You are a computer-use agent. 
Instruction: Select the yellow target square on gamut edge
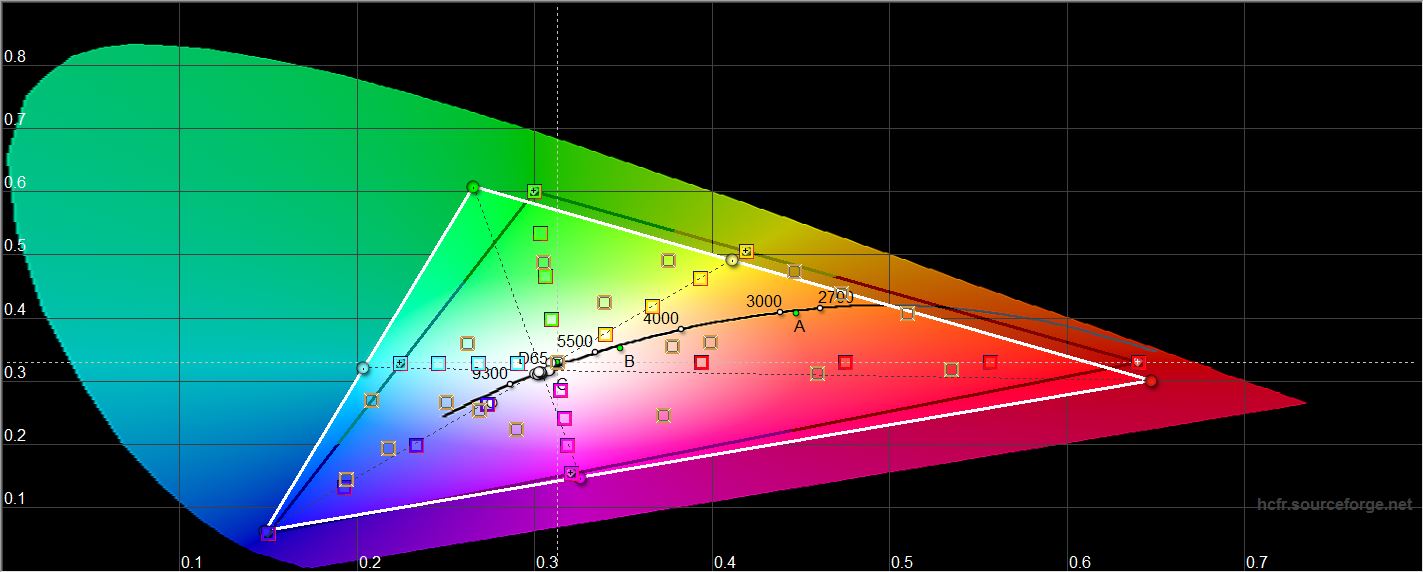tap(746, 251)
